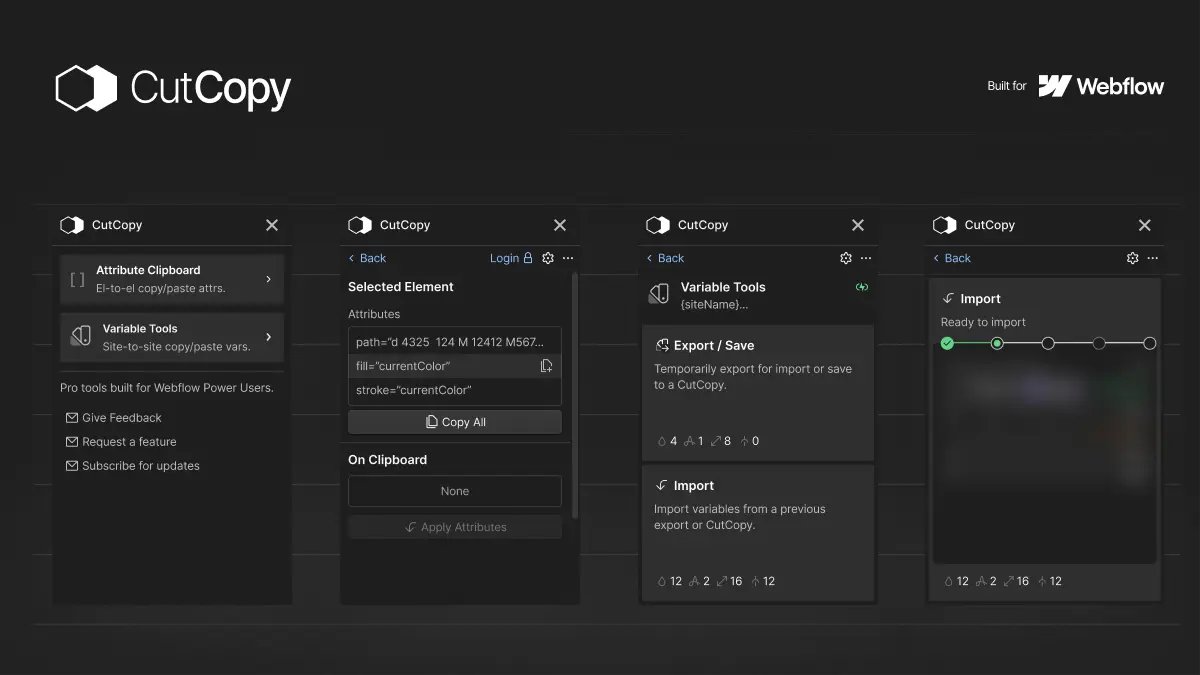1200x675 pixels.
Task: Select the stroke="currentColor" attribute row
Action: (x=455, y=390)
